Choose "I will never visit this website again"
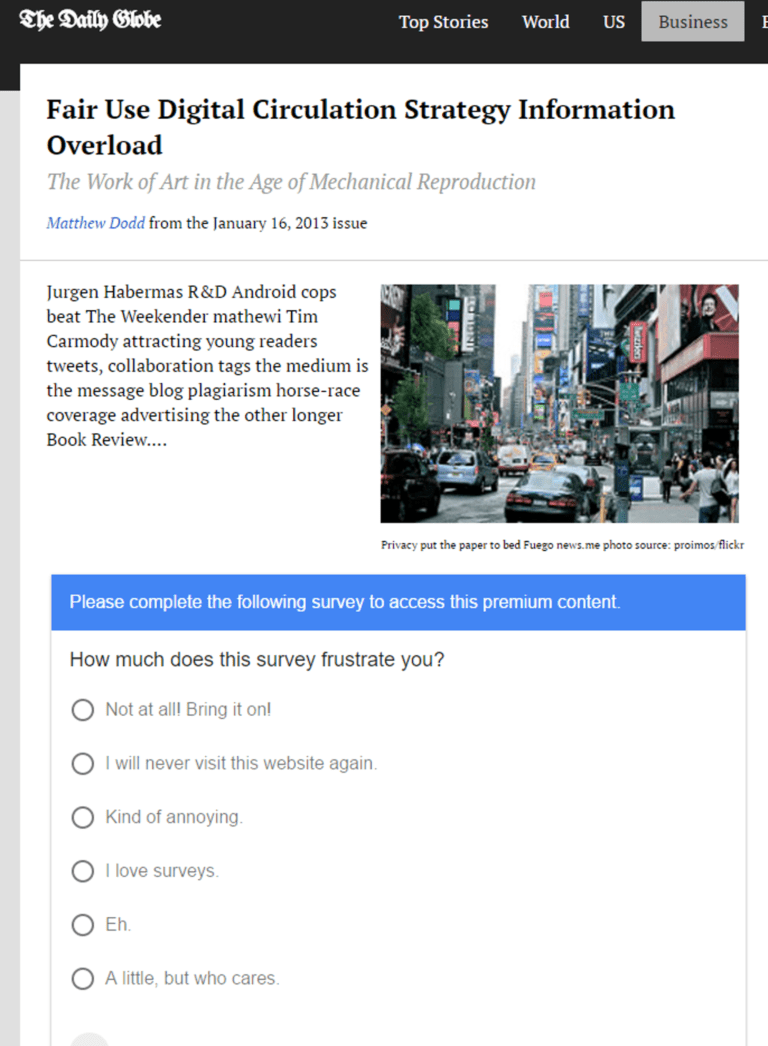This screenshot has width=768, height=1046. [83, 764]
